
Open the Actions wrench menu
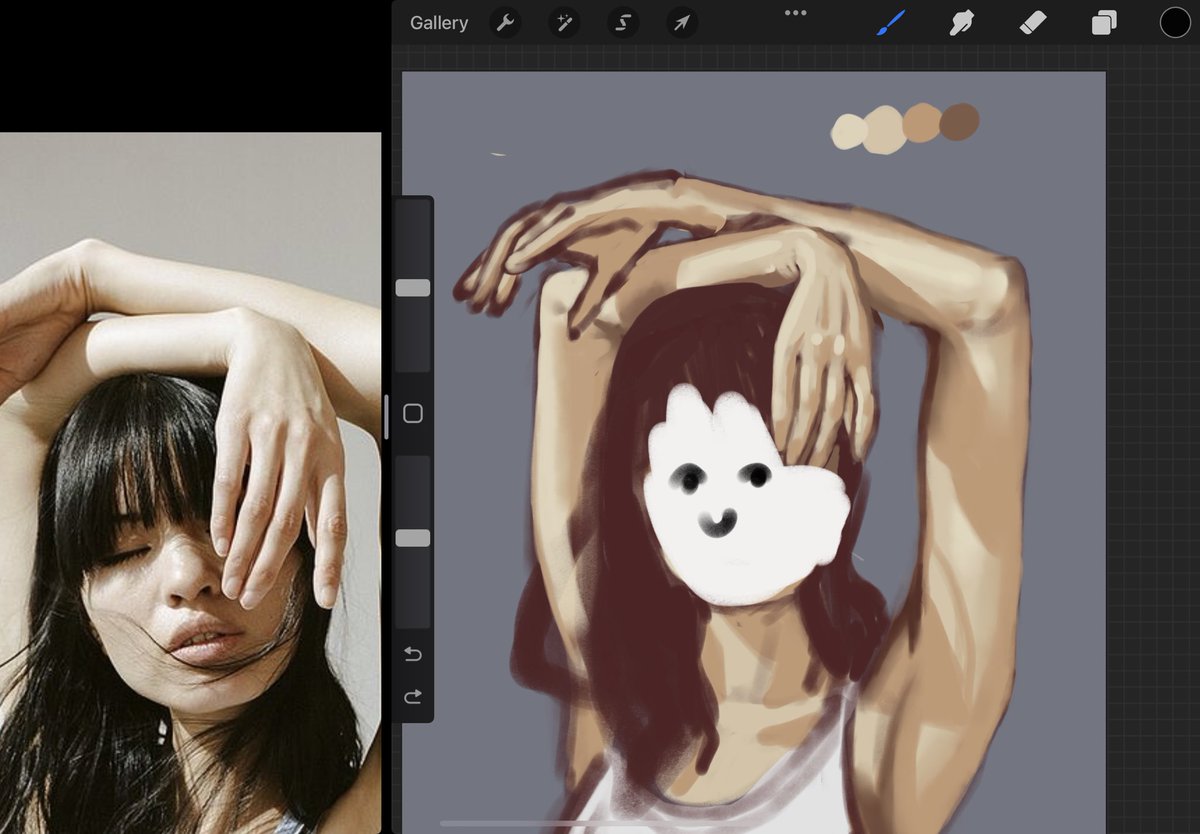click(x=505, y=23)
